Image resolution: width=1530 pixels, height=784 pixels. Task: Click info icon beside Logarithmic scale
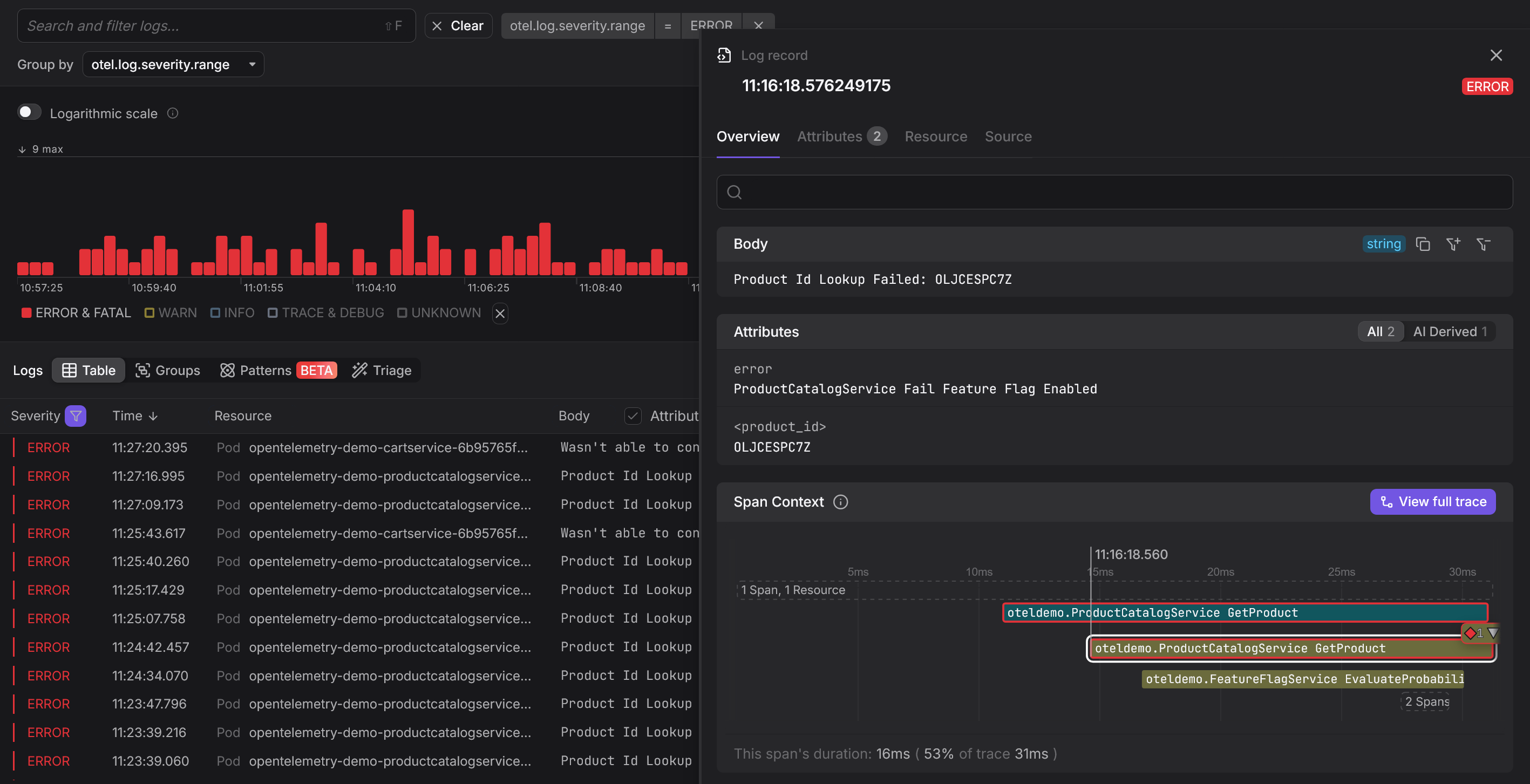(173, 113)
